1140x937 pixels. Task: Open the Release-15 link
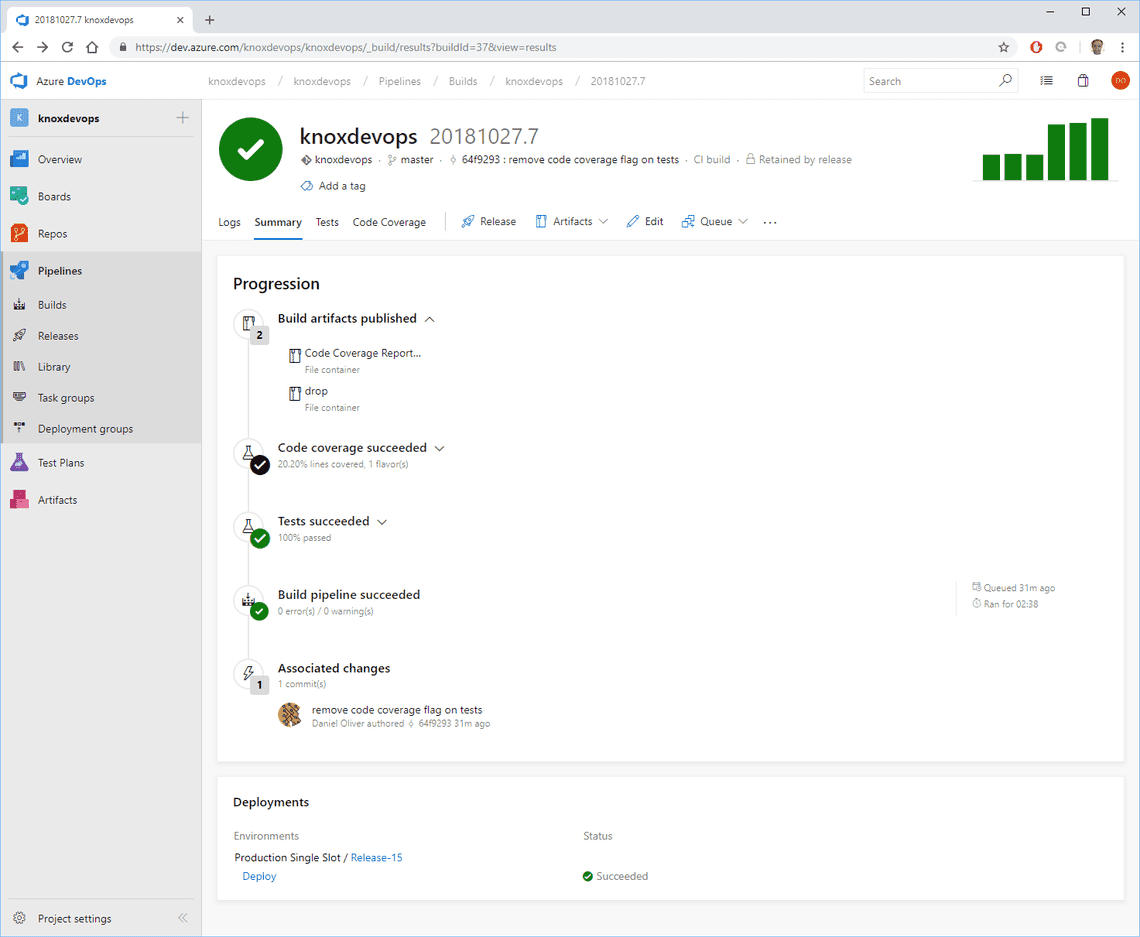(x=376, y=857)
